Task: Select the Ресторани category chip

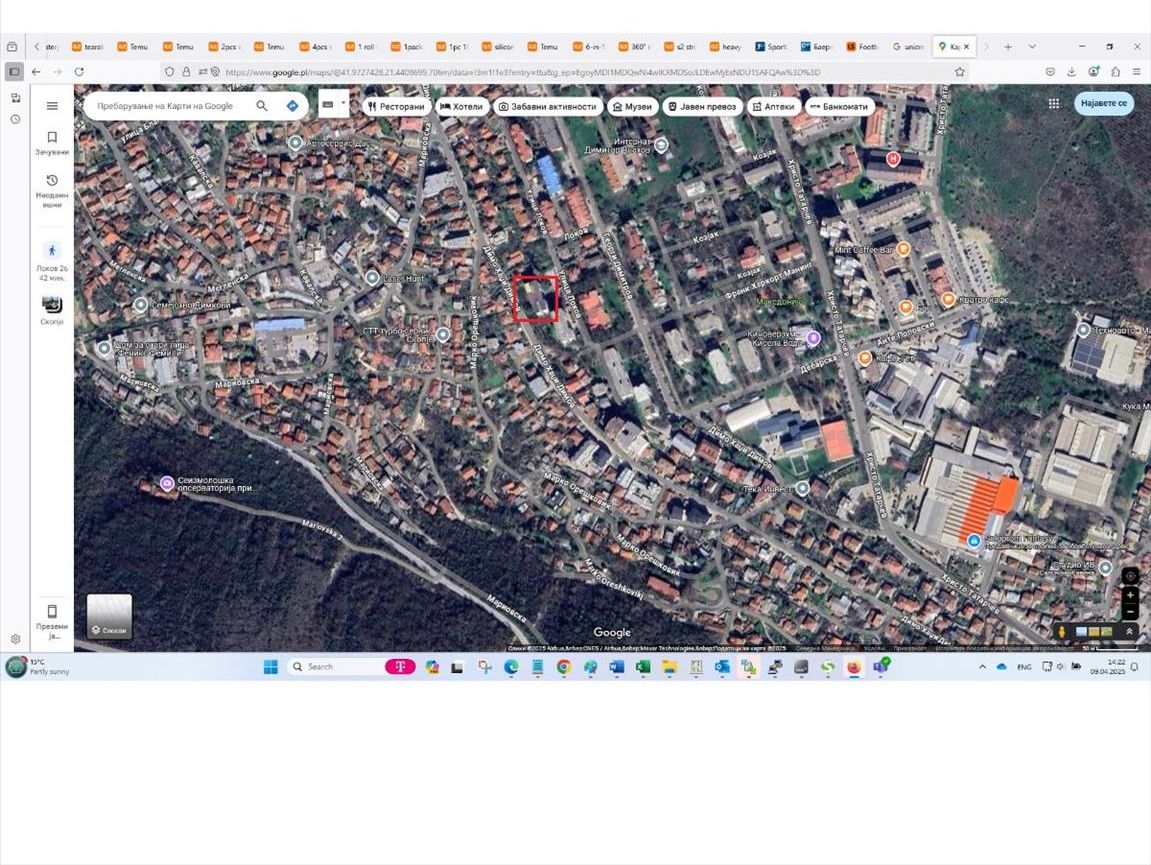Action: click(x=396, y=106)
